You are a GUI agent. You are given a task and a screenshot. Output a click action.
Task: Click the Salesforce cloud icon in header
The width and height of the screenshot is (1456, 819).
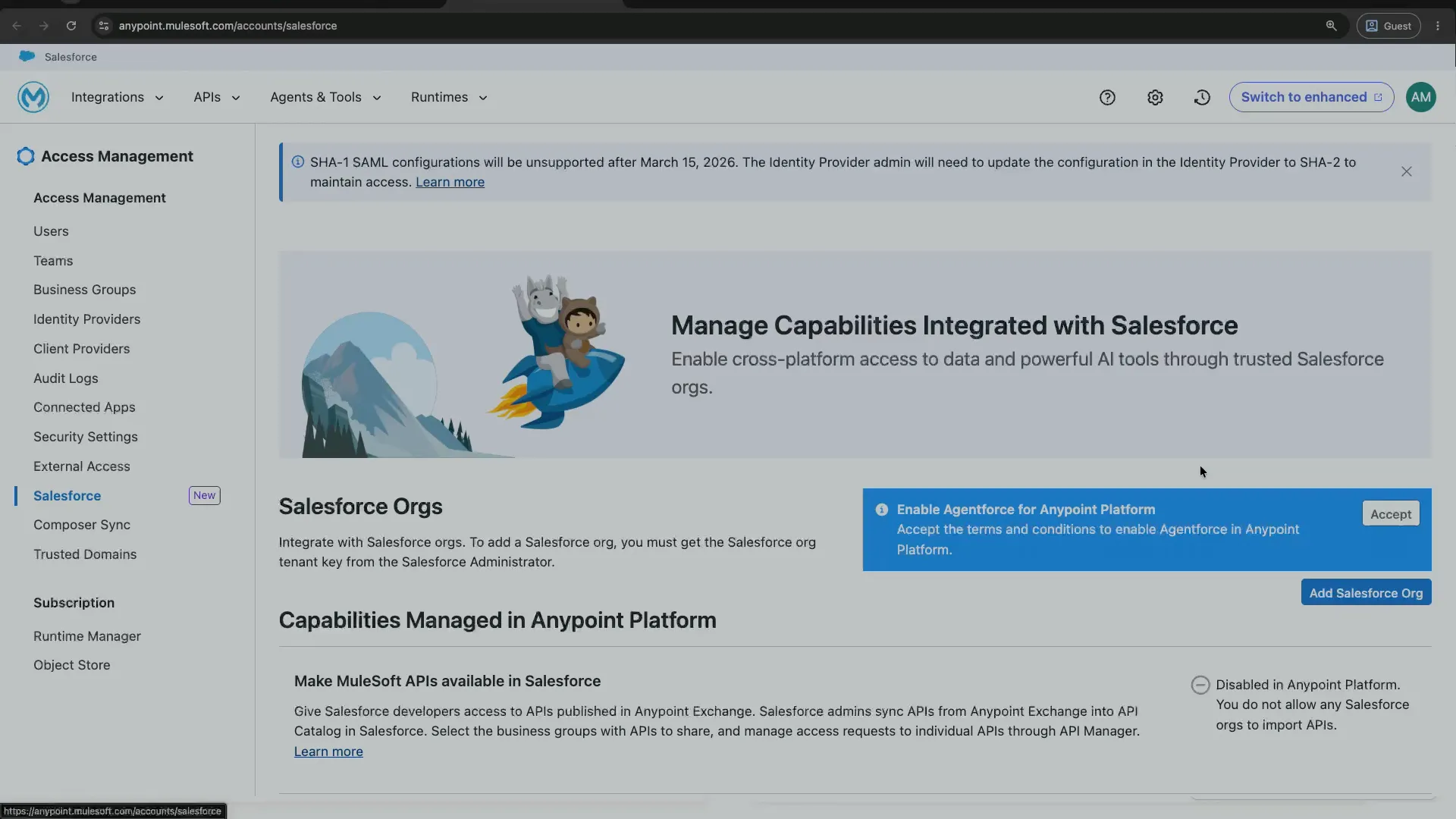[27, 56]
